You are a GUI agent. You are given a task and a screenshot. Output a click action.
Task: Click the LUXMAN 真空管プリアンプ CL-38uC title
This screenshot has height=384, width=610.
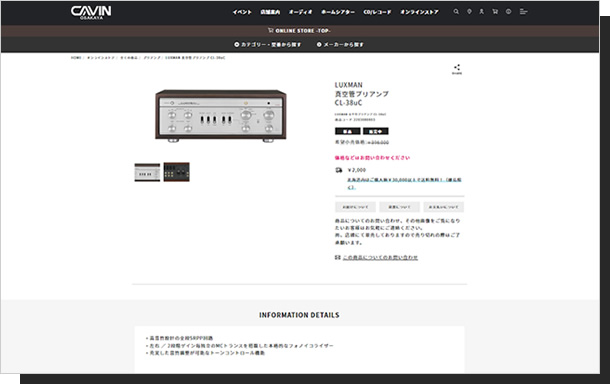pyautogui.click(x=362, y=94)
